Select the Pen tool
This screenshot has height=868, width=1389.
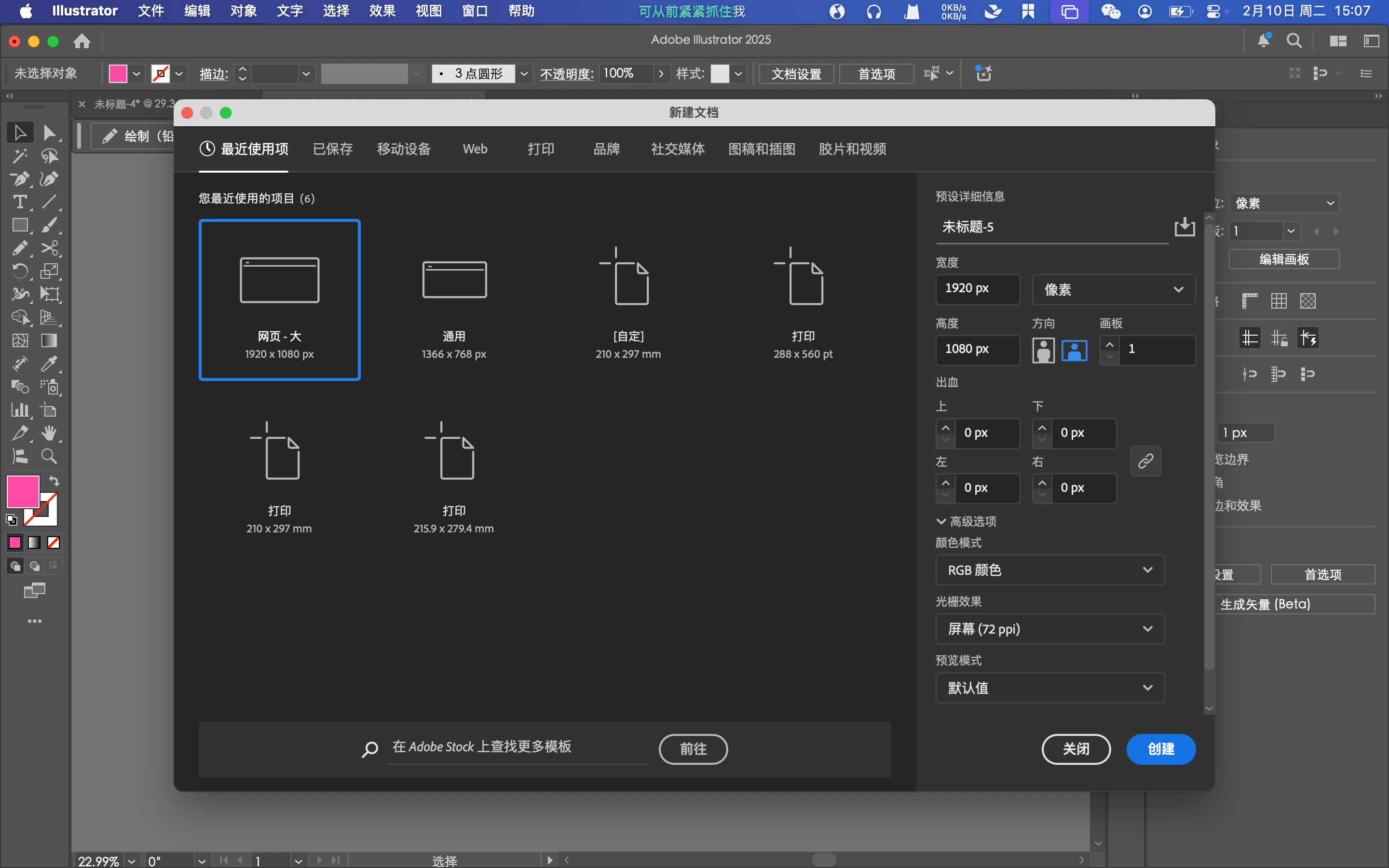click(20, 178)
